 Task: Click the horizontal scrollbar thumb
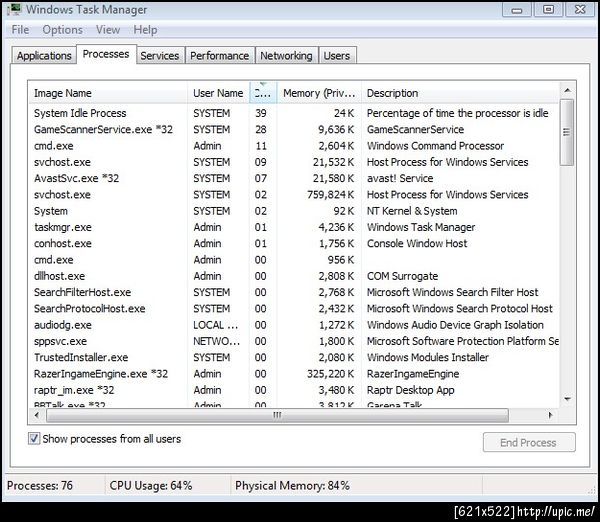[x=277, y=415]
